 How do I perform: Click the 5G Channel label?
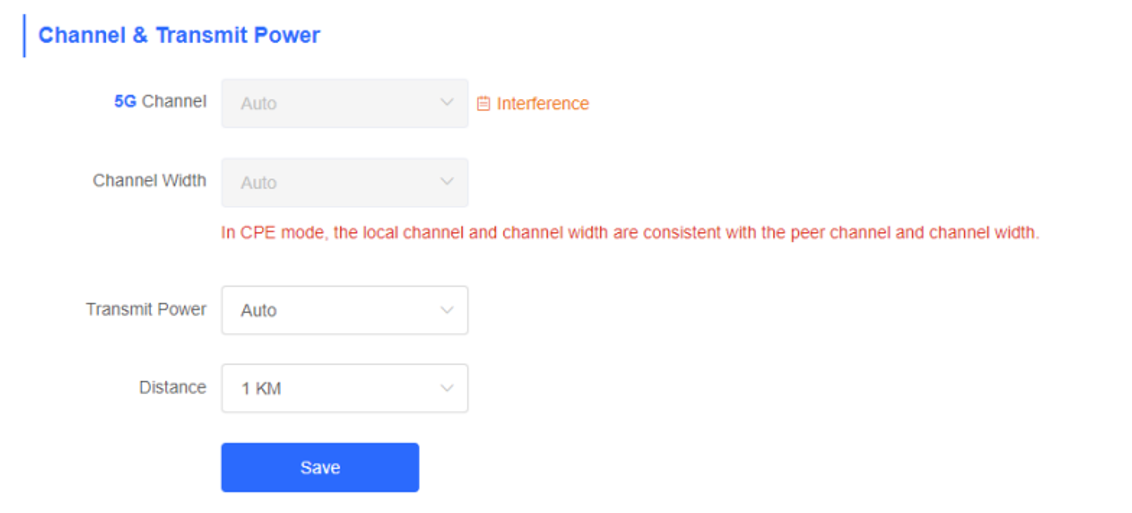pyautogui.click(x=160, y=102)
